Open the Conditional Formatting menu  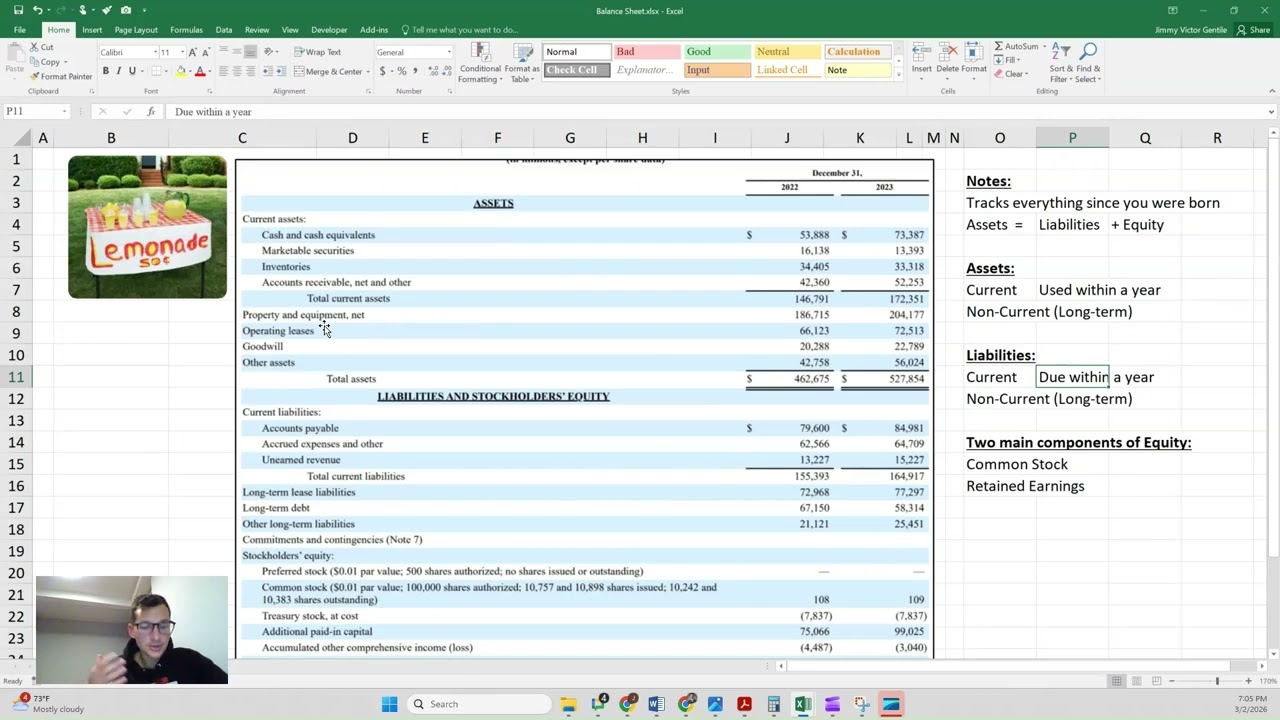[480, 63]
